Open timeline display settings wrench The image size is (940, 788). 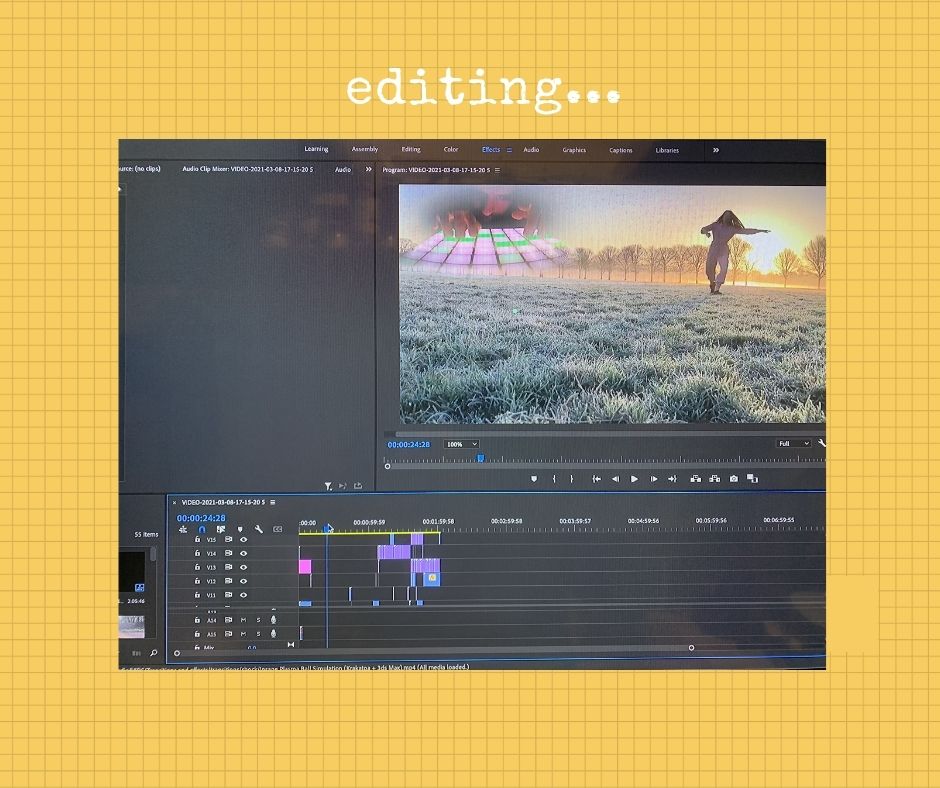pos(258,529)
